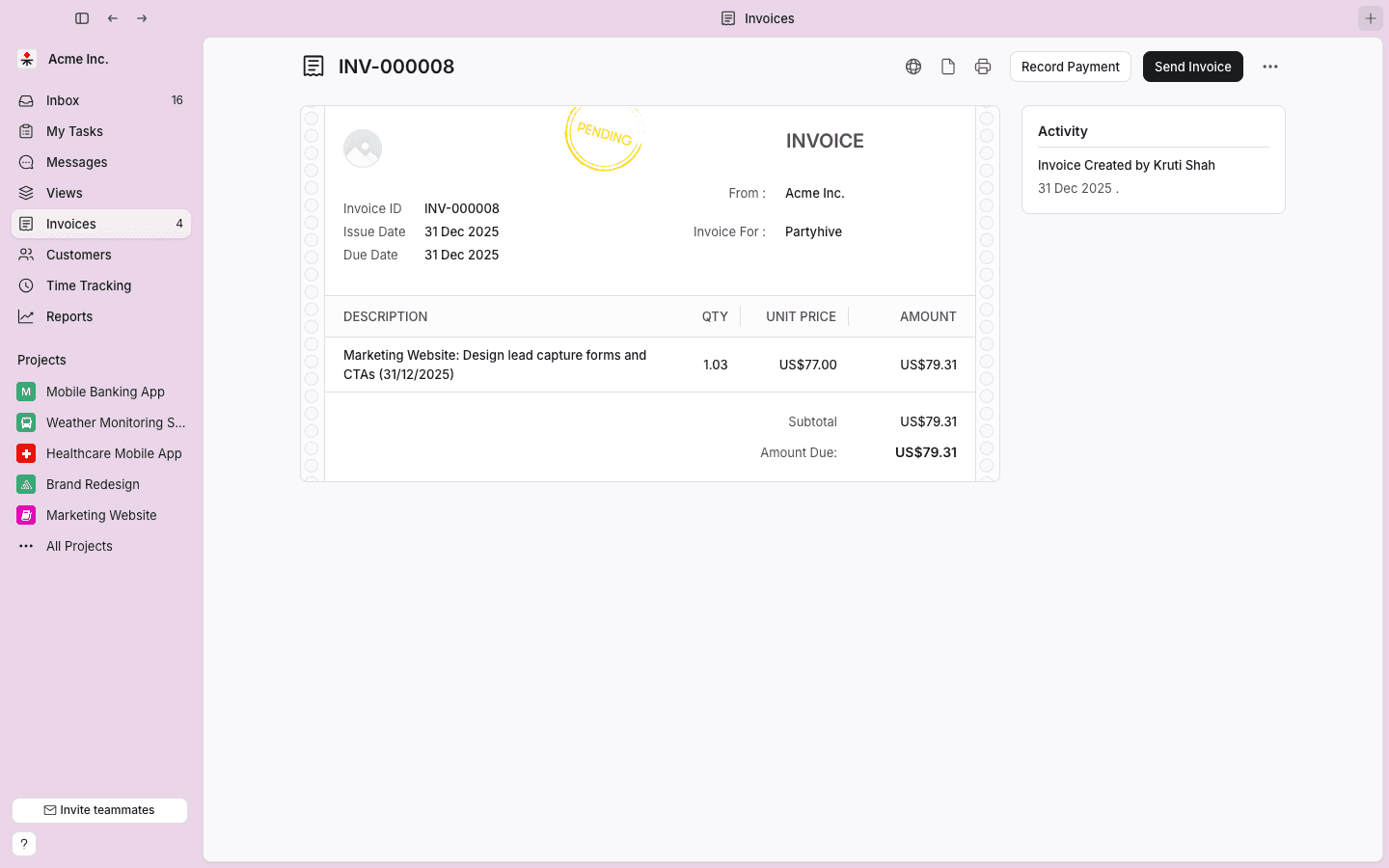Click Invoice ID value INV-000008
This screenshot has height=868, width=1389.
[x=462, y=208]
